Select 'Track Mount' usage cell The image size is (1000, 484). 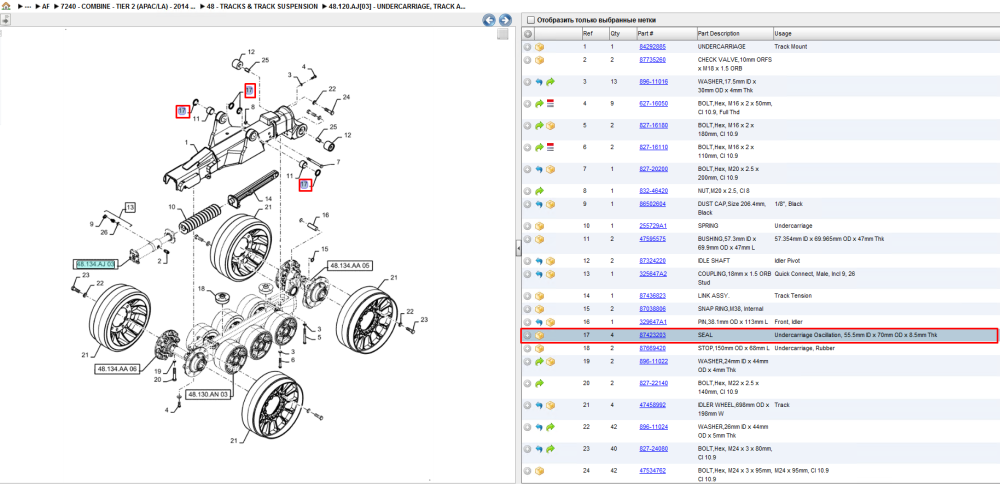790,47
